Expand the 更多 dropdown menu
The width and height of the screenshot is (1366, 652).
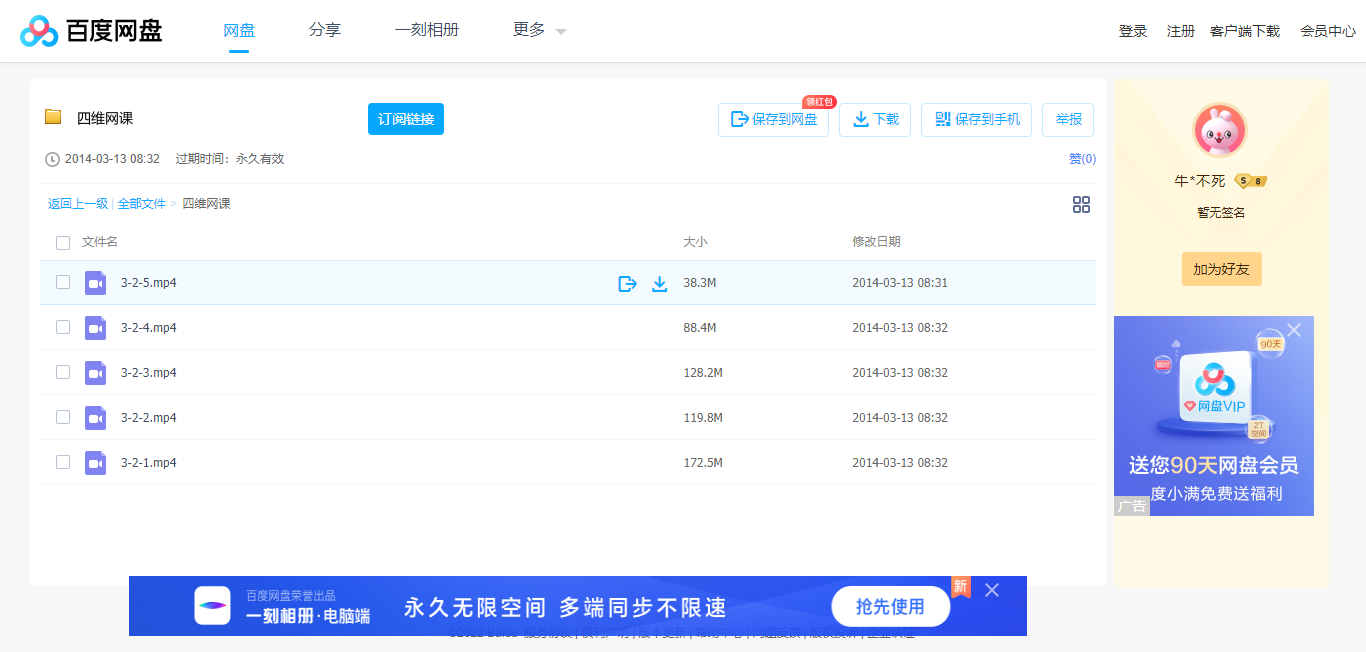[x=531, y=30]
